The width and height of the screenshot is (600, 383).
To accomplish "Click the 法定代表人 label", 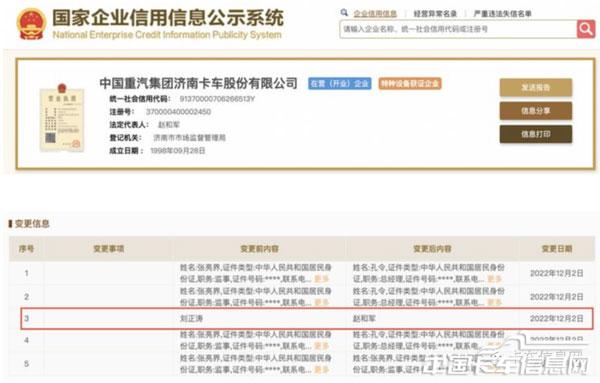I will click(129, 125).
